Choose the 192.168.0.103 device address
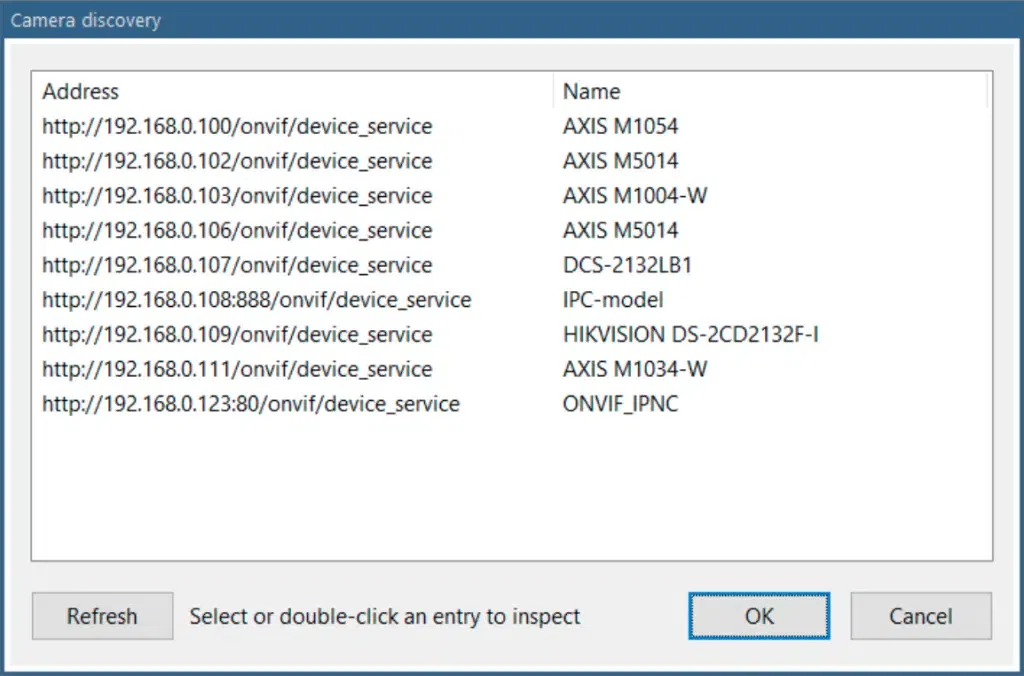Screen dimensions: 1024x676 pyautogui.click(x=237, y=196)
